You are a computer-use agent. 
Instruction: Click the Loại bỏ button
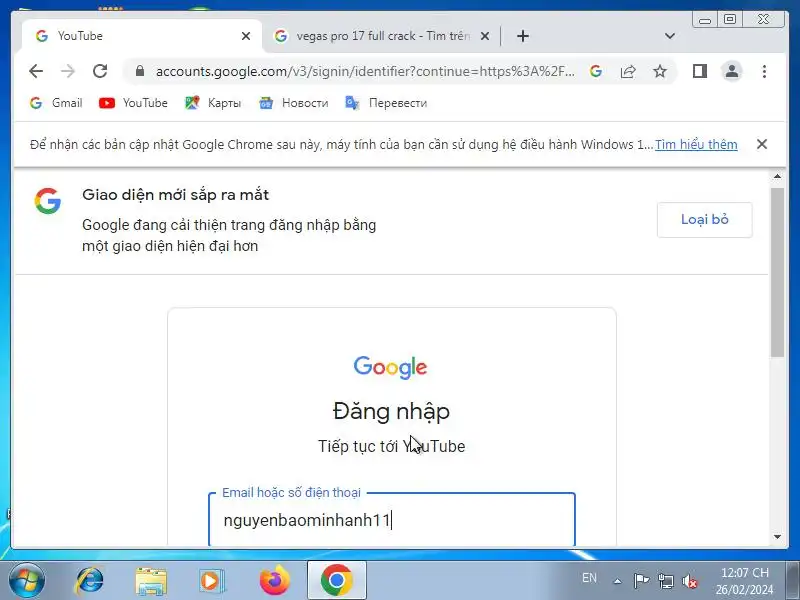[x=705, y=219]
